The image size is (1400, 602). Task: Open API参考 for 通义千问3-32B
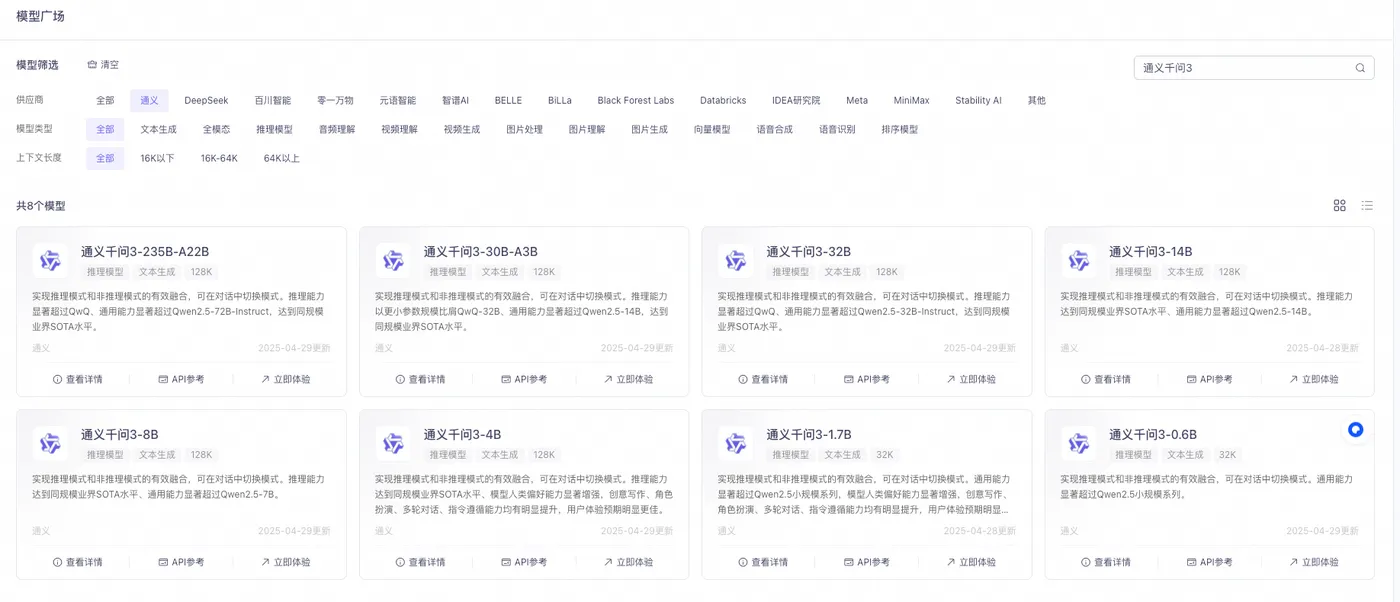click(867, 379)
